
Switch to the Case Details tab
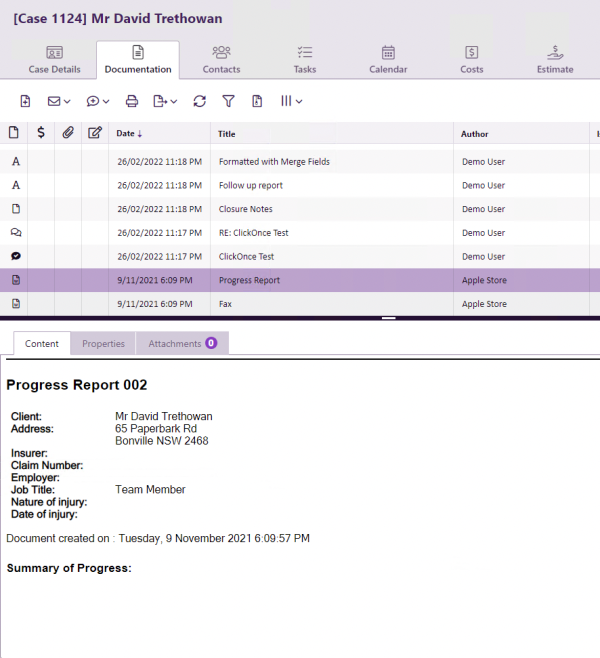tap(54, 60)
